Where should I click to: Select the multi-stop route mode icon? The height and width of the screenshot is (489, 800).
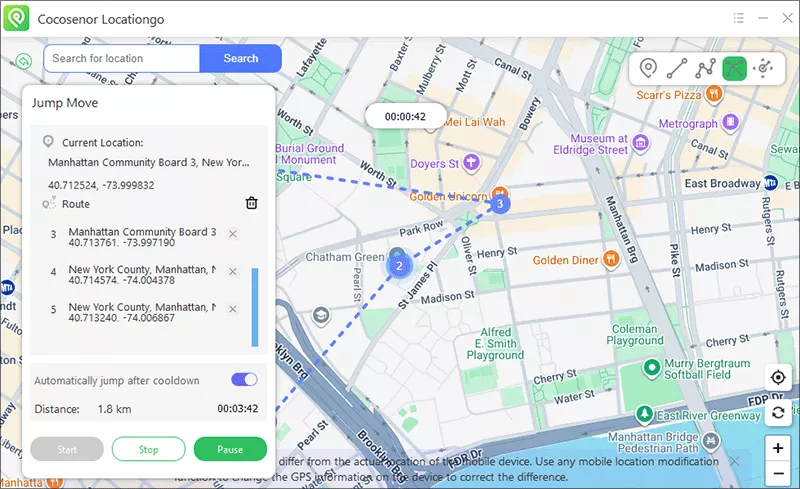(706, 68)
